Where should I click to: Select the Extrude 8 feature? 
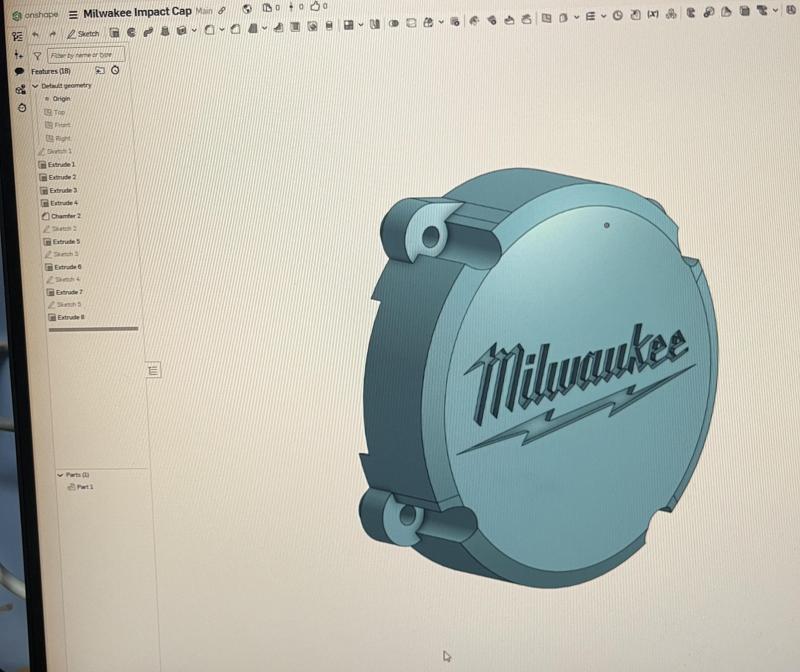click(x=66, y=317)
